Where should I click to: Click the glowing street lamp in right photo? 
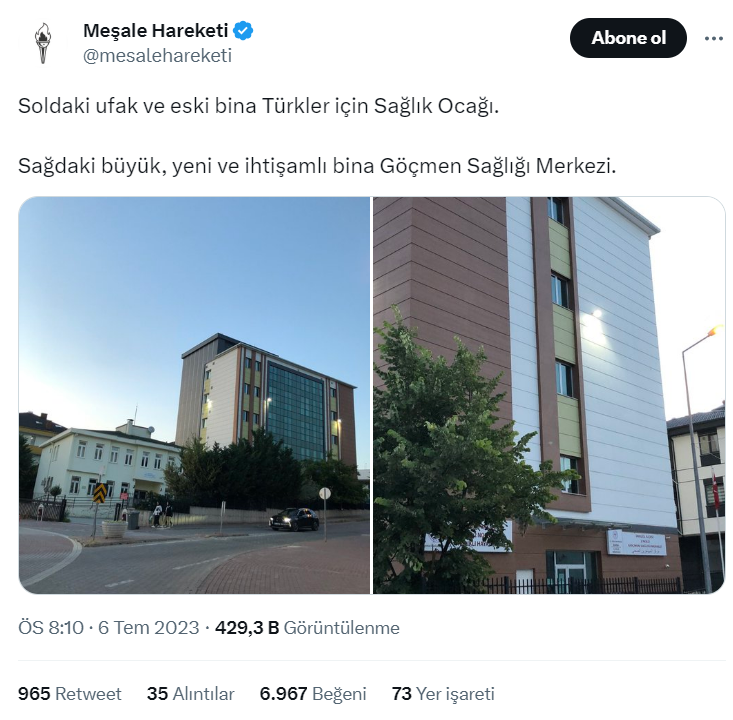[x=714, y=331]
